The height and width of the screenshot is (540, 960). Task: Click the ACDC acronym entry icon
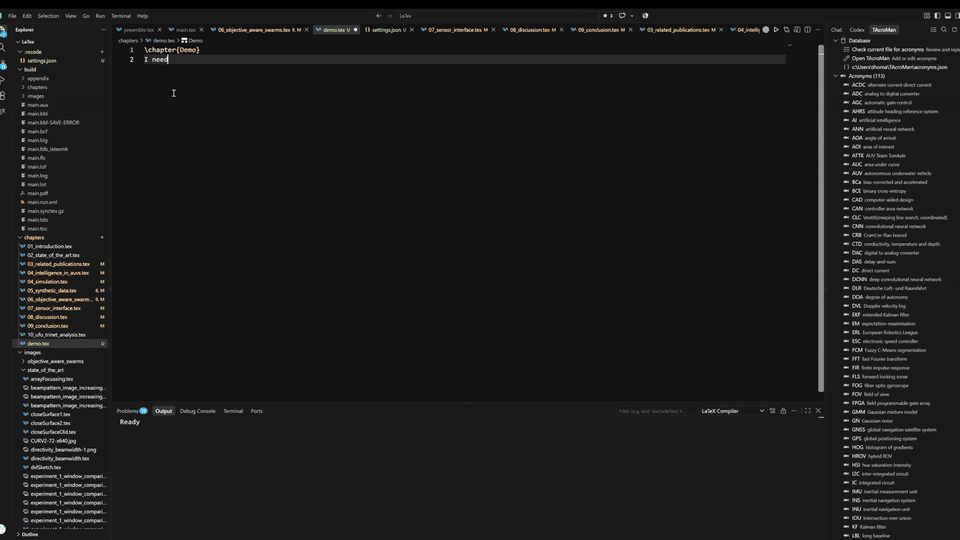click(x=846, y=85)
